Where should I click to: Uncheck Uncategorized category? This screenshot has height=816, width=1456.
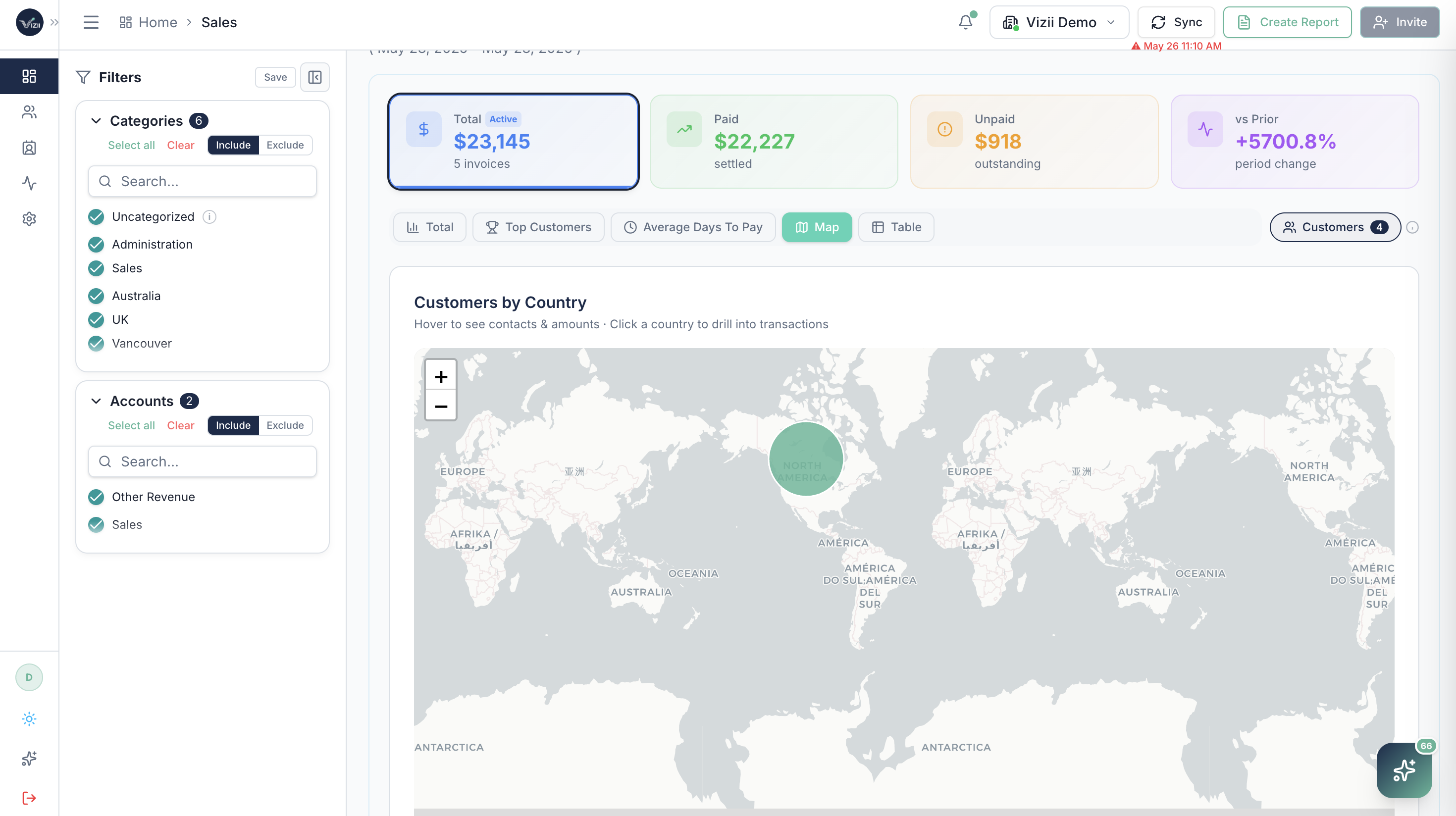[96, 217]
